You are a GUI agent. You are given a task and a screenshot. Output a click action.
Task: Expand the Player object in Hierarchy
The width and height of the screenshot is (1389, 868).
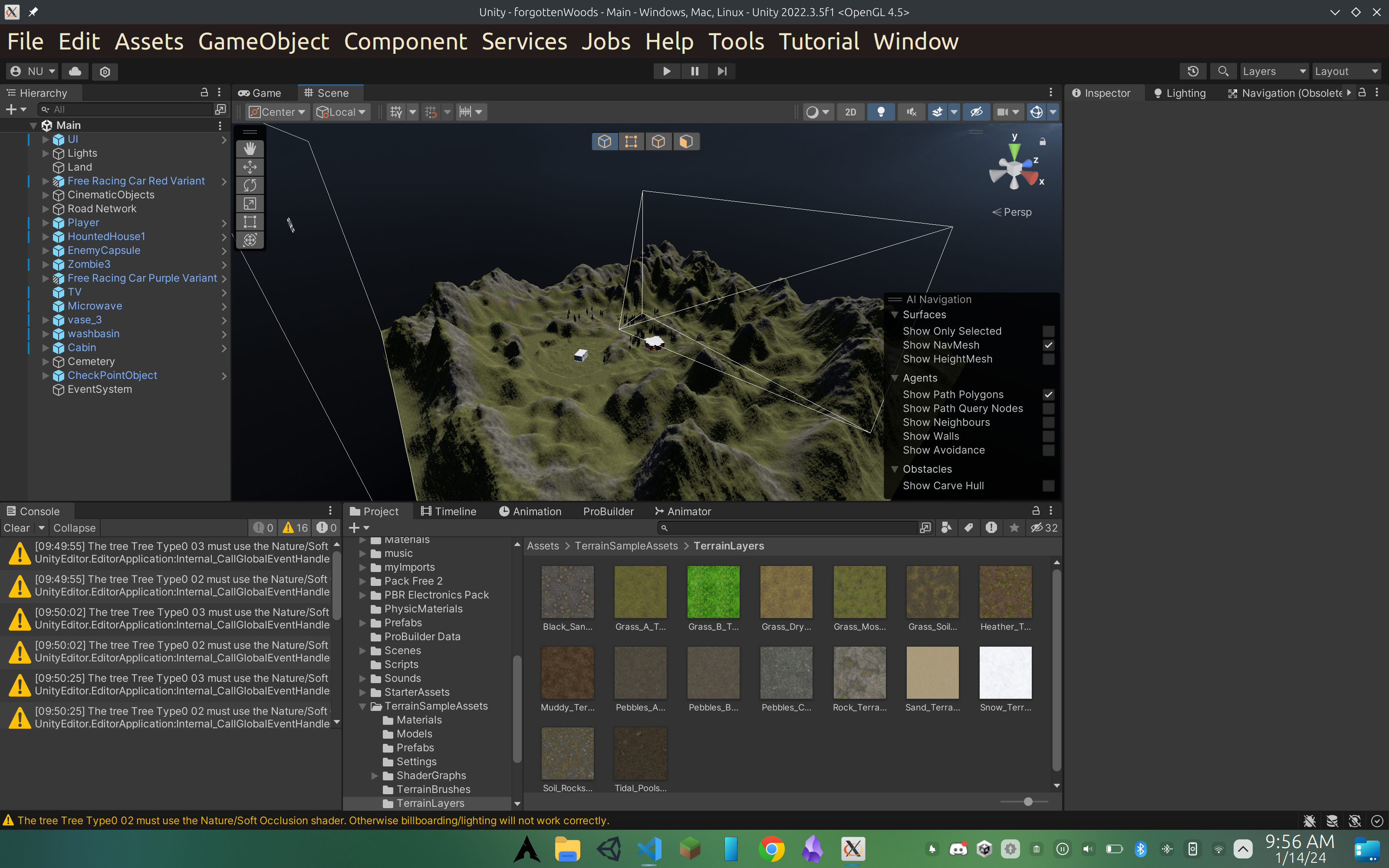click(x=45, y=223)
